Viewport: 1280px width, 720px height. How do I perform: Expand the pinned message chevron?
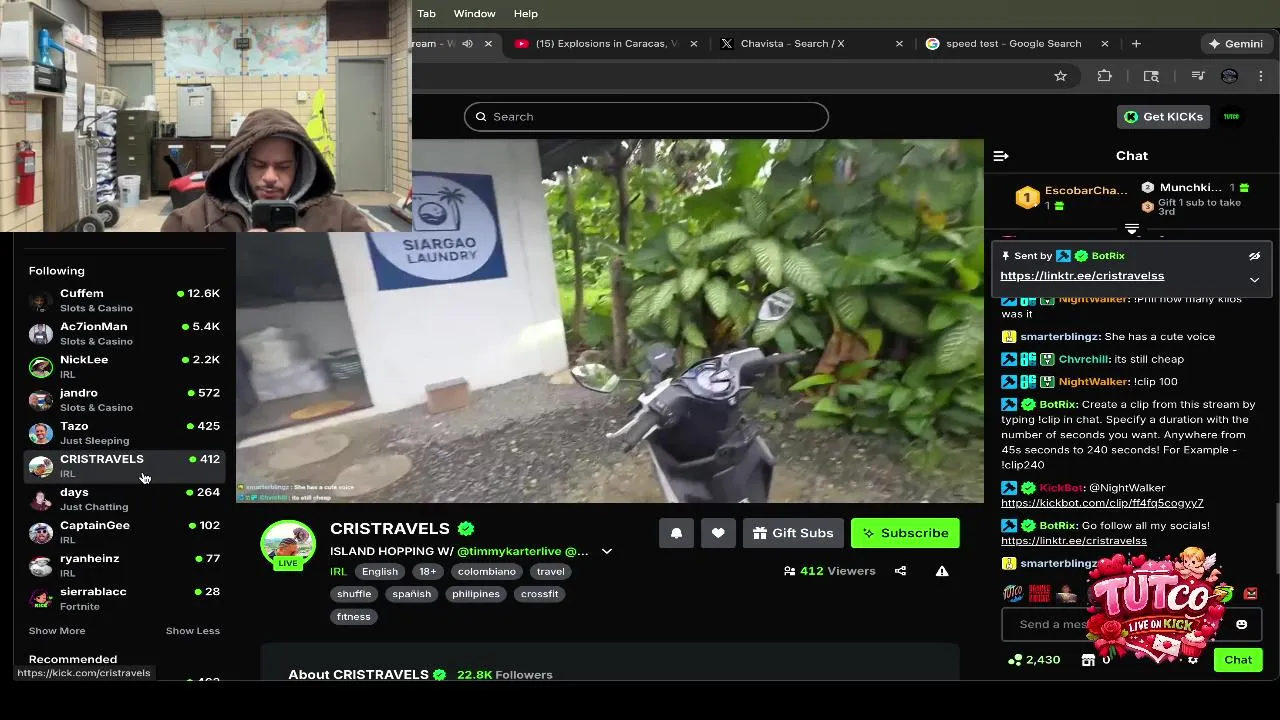coord(1254,280)
